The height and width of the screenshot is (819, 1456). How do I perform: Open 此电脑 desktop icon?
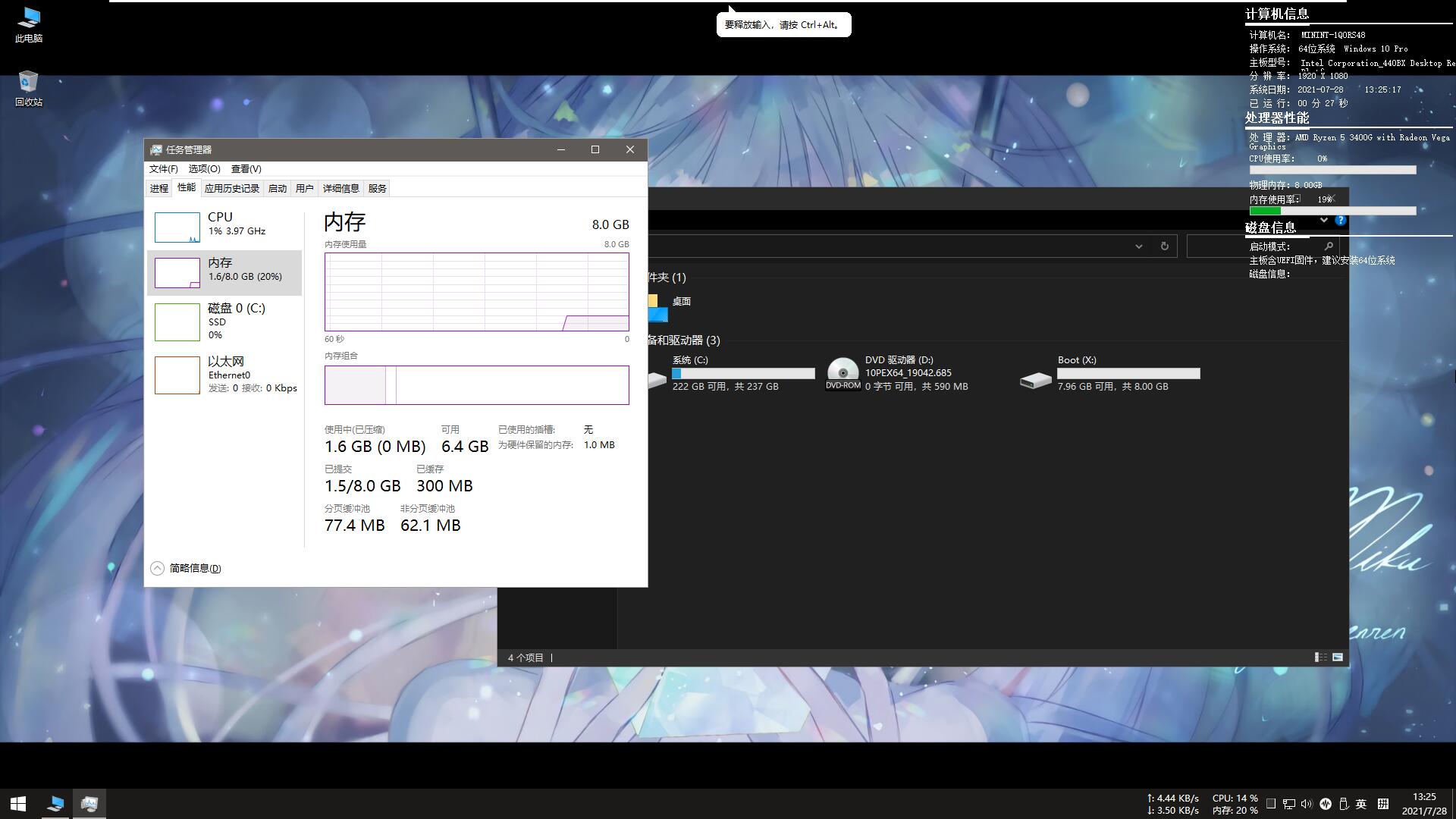[29, 25]
